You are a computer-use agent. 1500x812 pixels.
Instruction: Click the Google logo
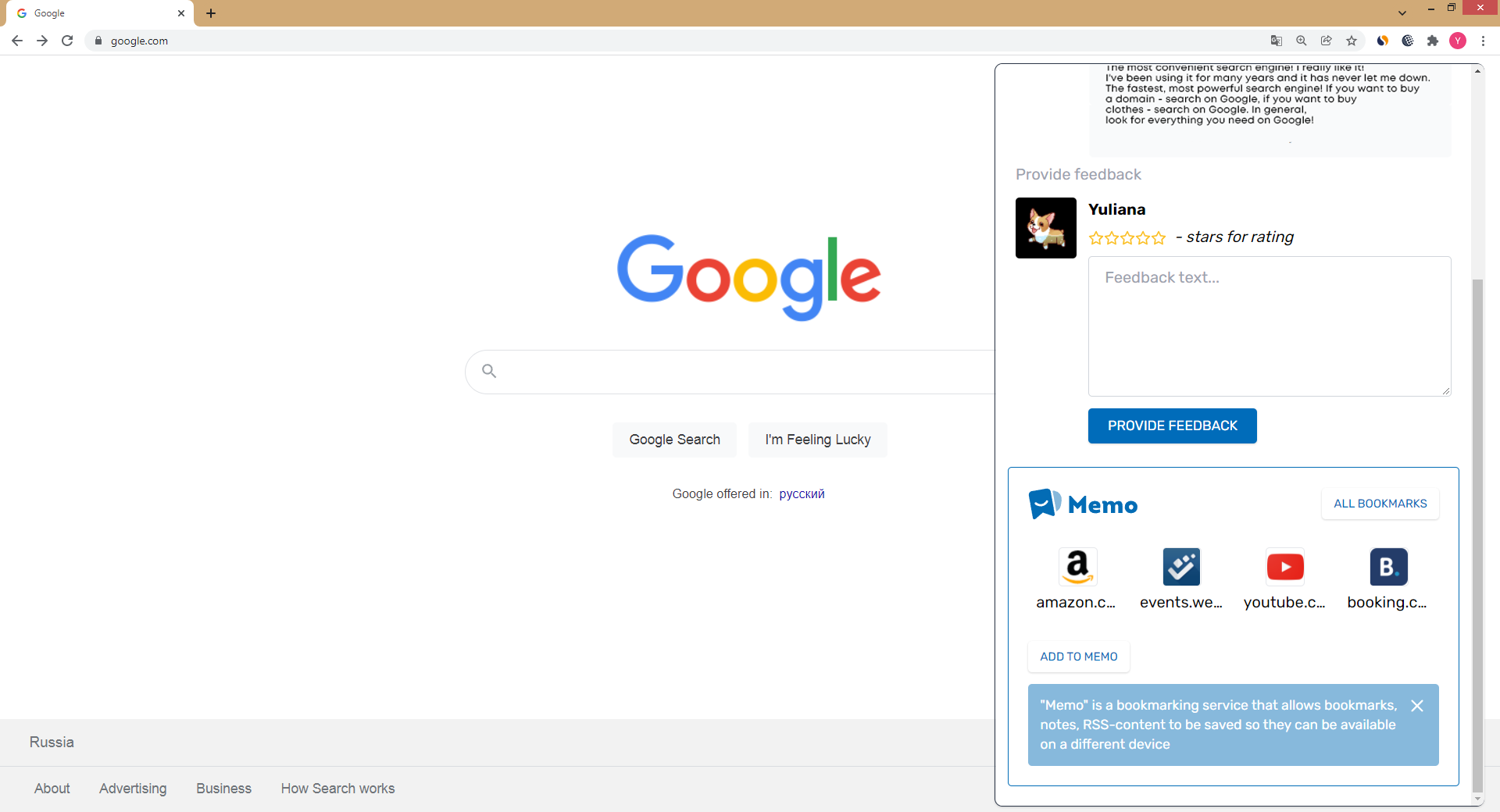[749, 277]
